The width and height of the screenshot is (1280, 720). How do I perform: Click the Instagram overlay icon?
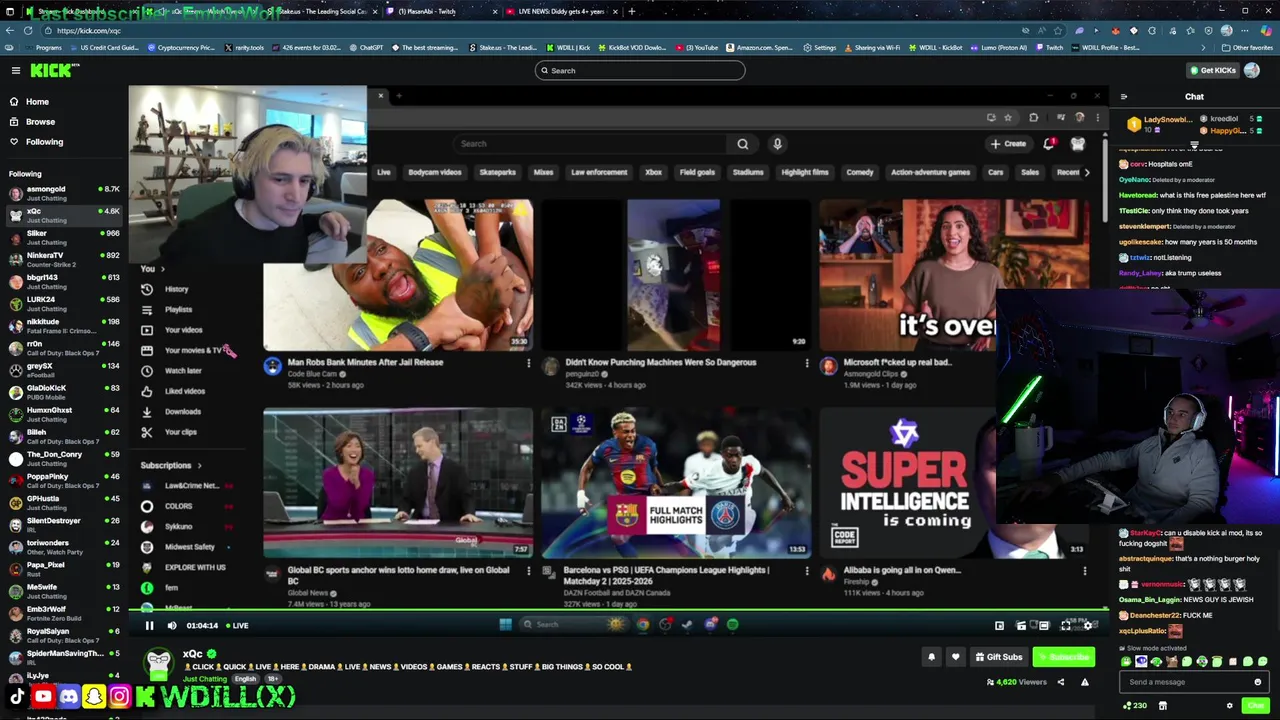click(x=119, y=697)
